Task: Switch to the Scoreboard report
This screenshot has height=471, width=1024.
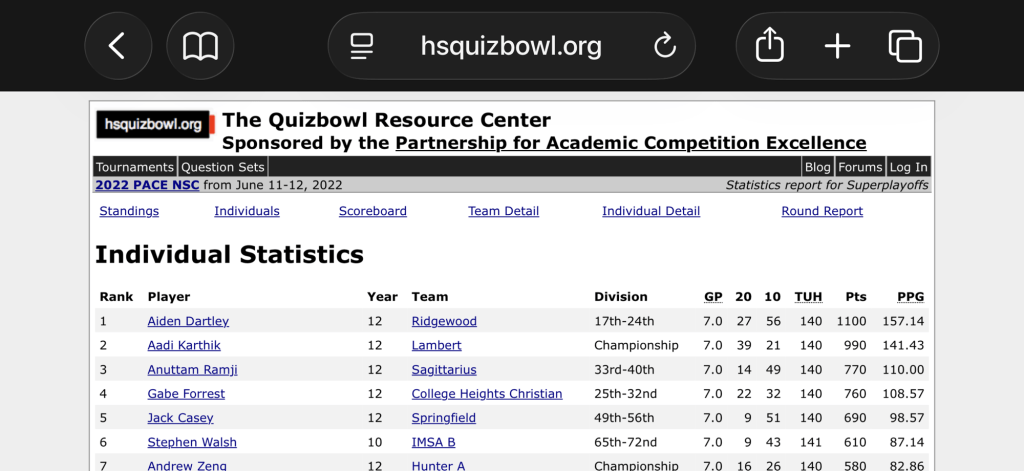Action: pyautogui.click(x=372, y=211)
